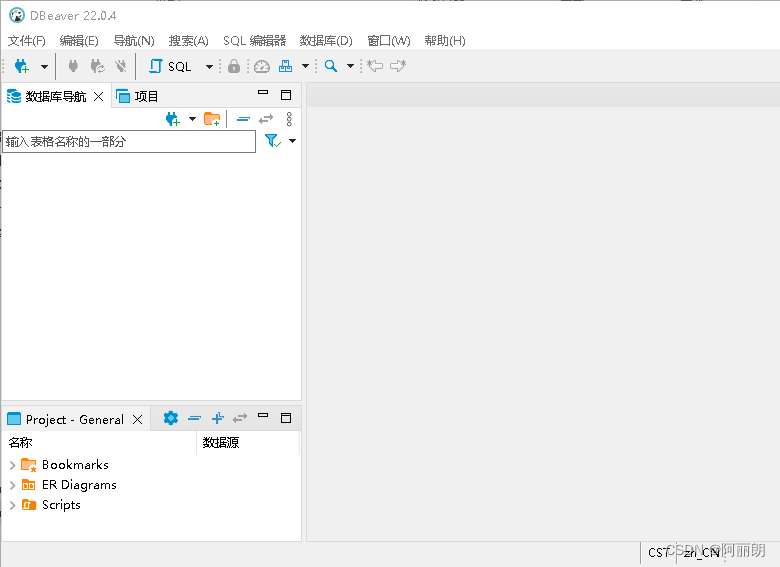Open the 搜索(A) menu

point(189,41)
